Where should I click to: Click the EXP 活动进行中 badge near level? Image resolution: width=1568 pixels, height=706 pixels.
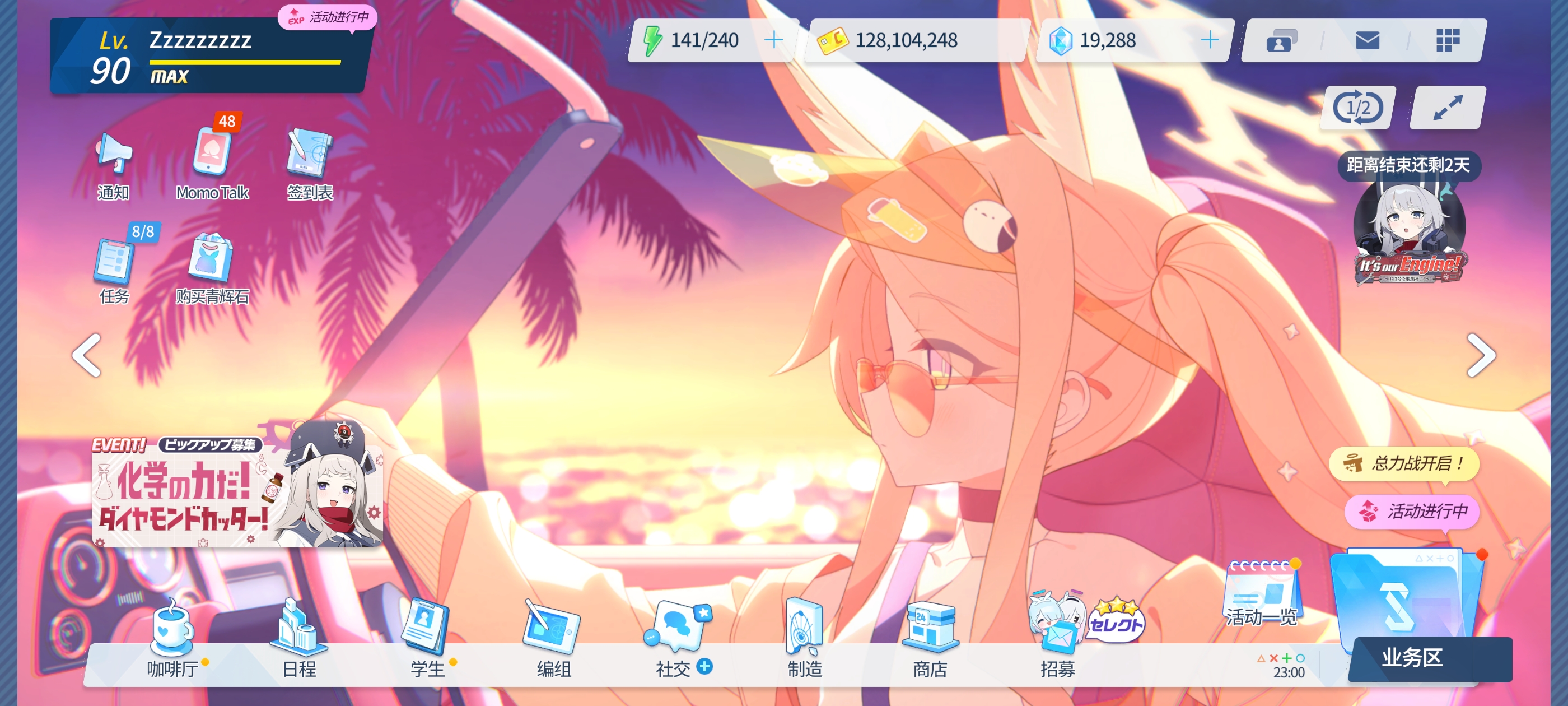(328, 17)
